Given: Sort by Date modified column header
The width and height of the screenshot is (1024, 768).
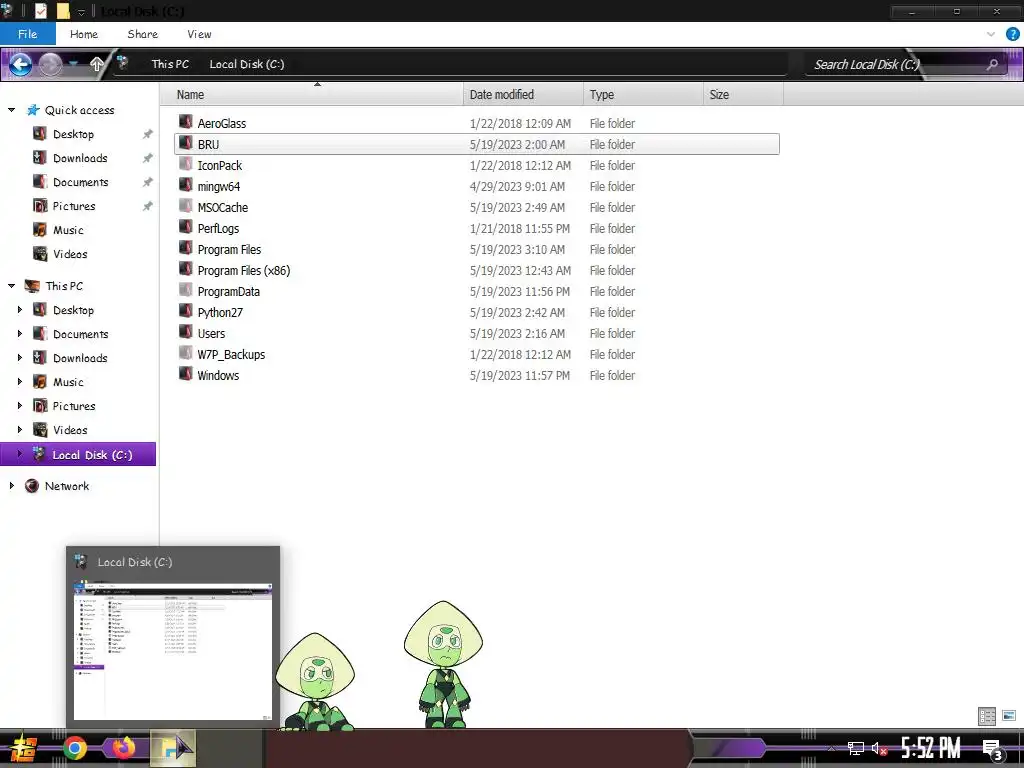Looking at the screenshot, I should tap(523, 95).
